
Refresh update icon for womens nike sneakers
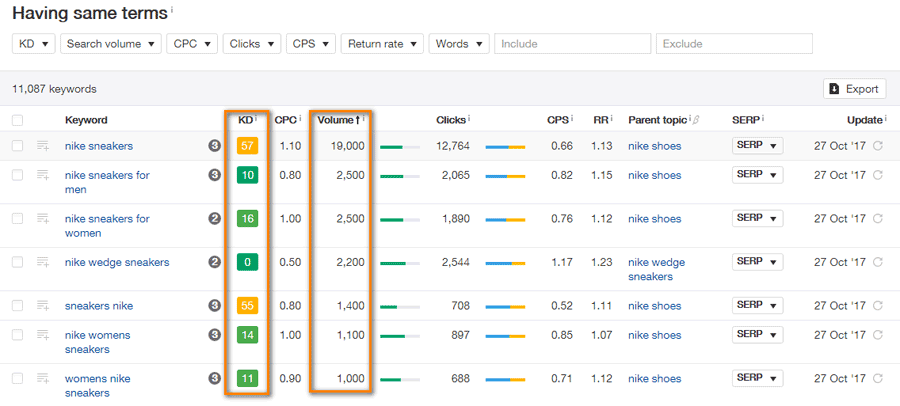tap(878, 378)
